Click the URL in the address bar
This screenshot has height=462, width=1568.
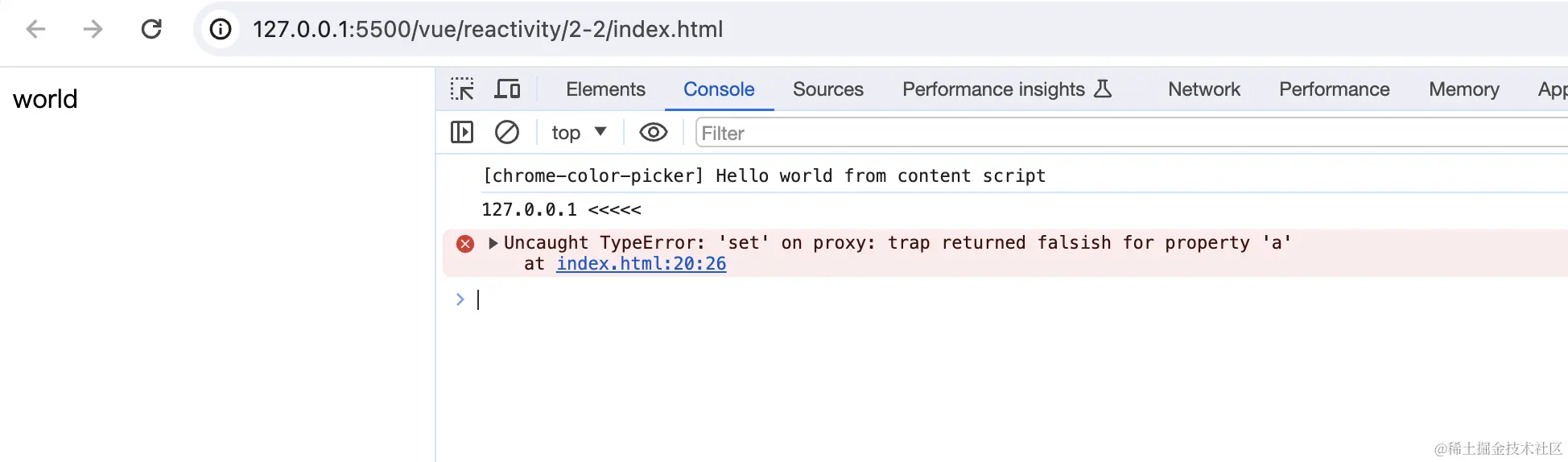click(488, 30)
